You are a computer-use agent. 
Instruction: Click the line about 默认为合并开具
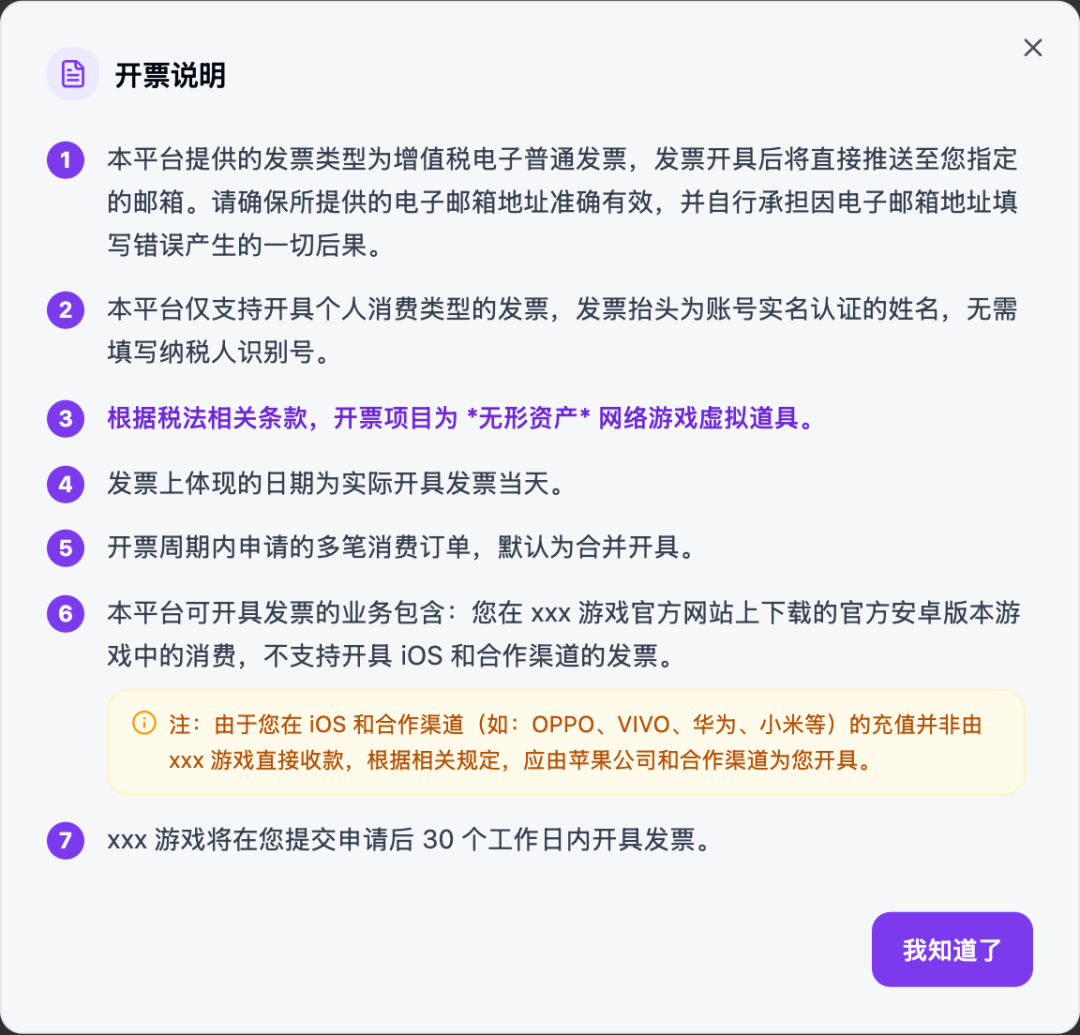click(401, 547)
